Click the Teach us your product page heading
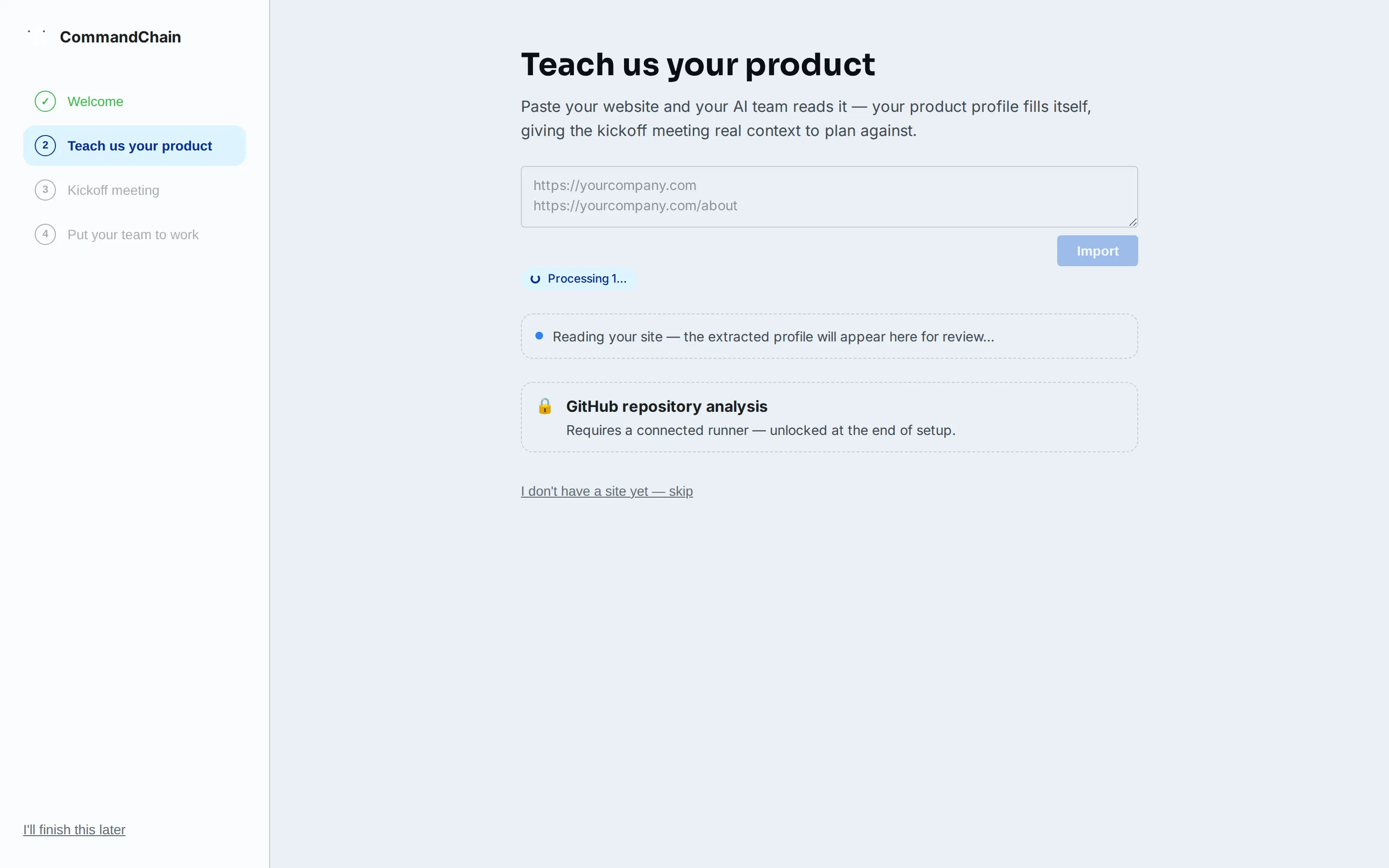Screen dimensions: 1389x868 click(697, 64)
